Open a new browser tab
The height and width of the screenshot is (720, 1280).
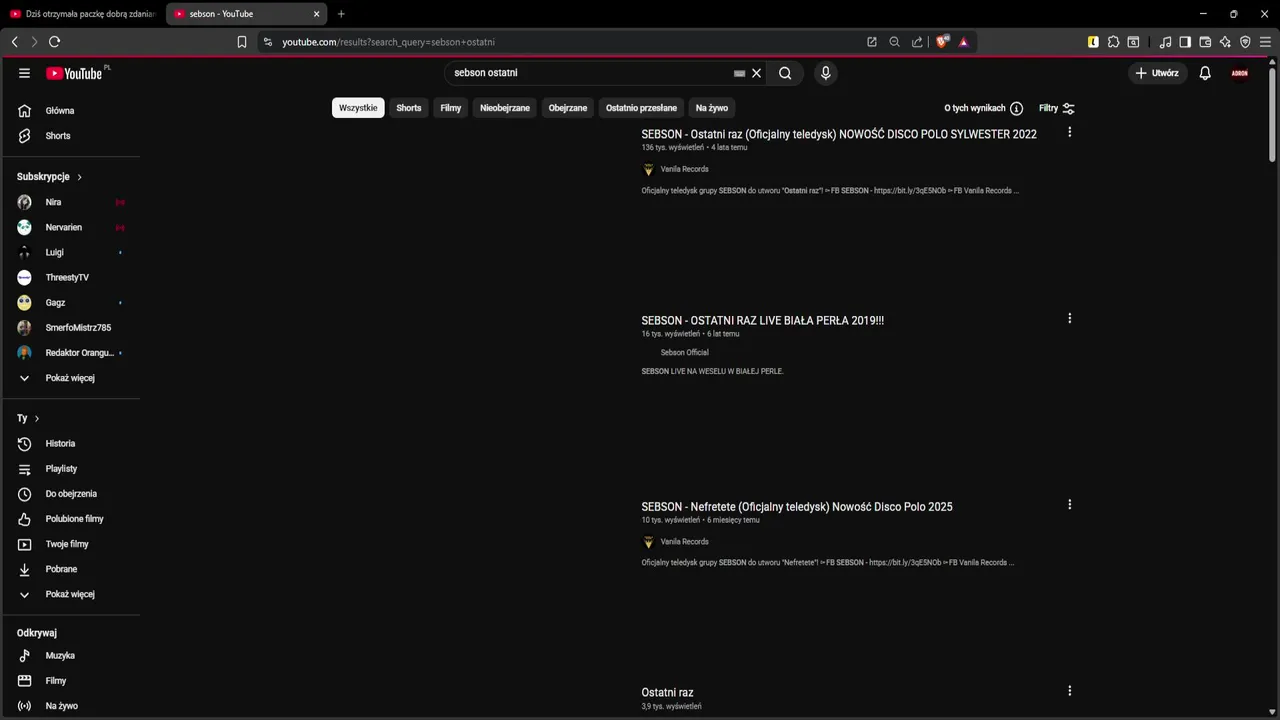pyautogui.click(x=341, y=14)
